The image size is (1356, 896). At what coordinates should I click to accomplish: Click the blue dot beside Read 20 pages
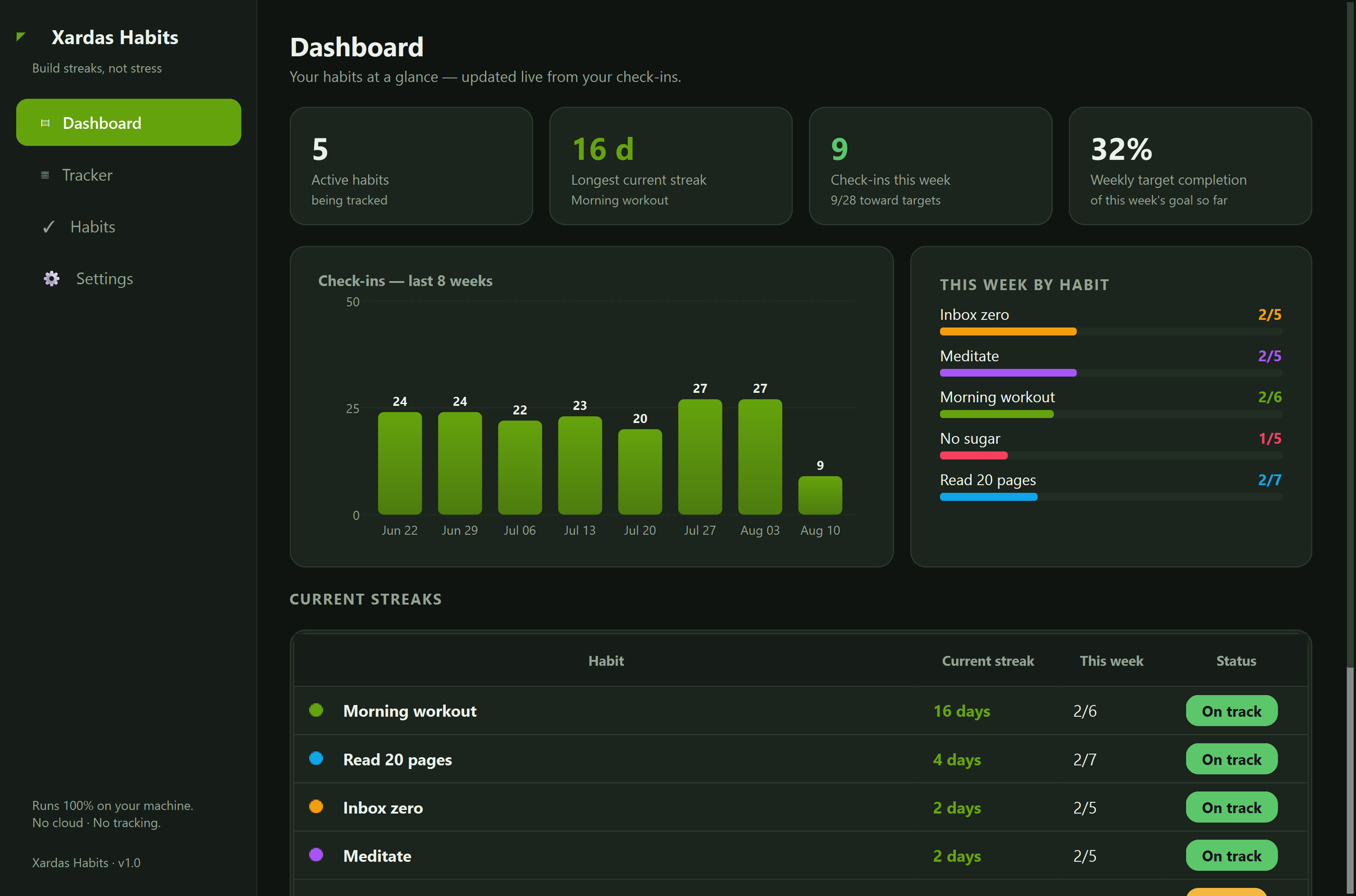tap(316, 758)
